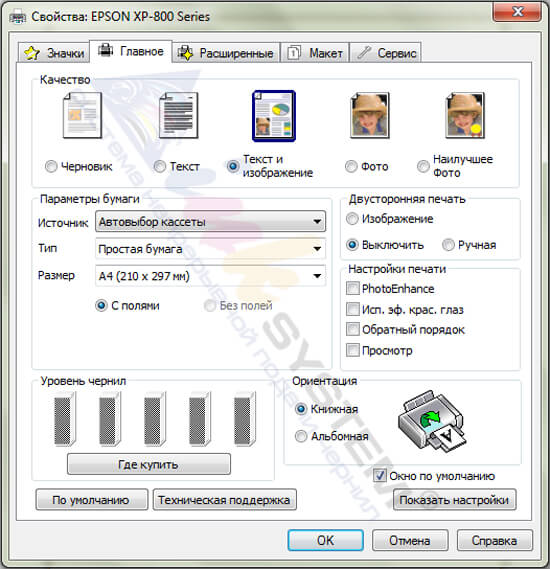
Task: Click the Отмена button
Action: click(410, 540)
